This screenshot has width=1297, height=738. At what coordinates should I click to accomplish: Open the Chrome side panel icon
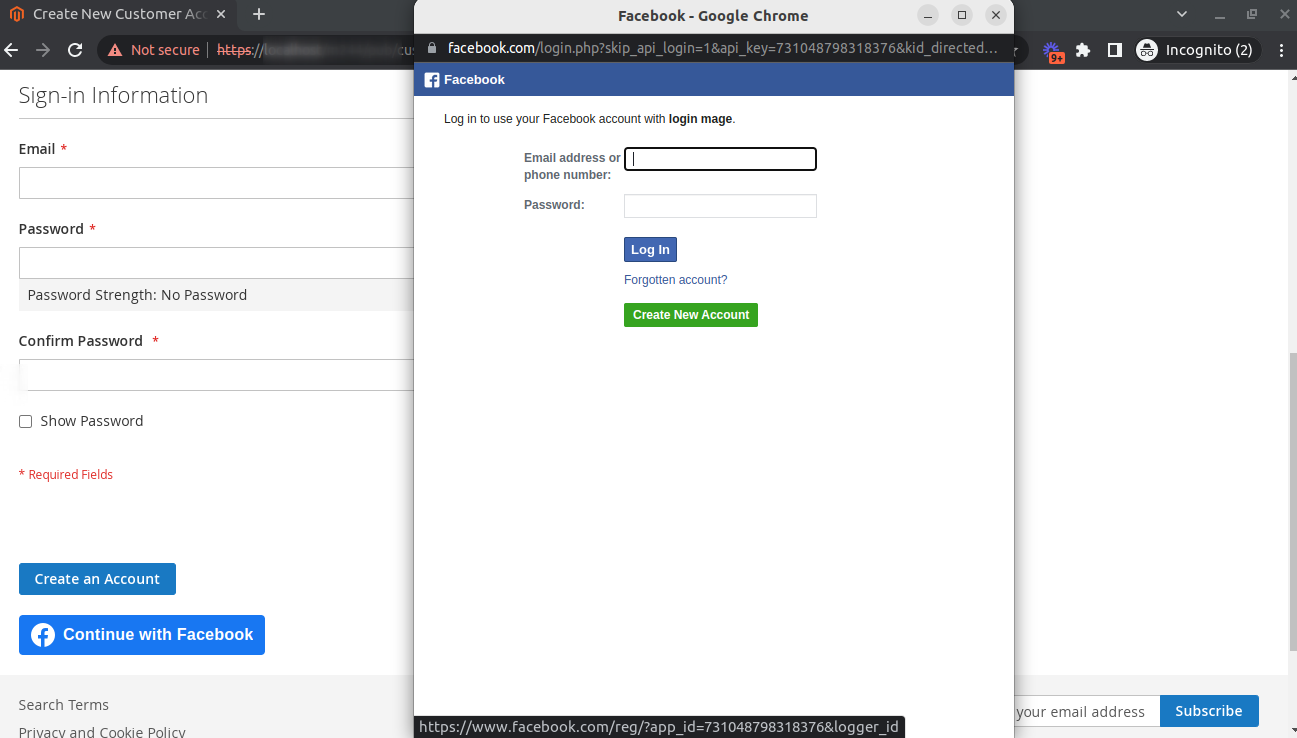pos(1114,49)
